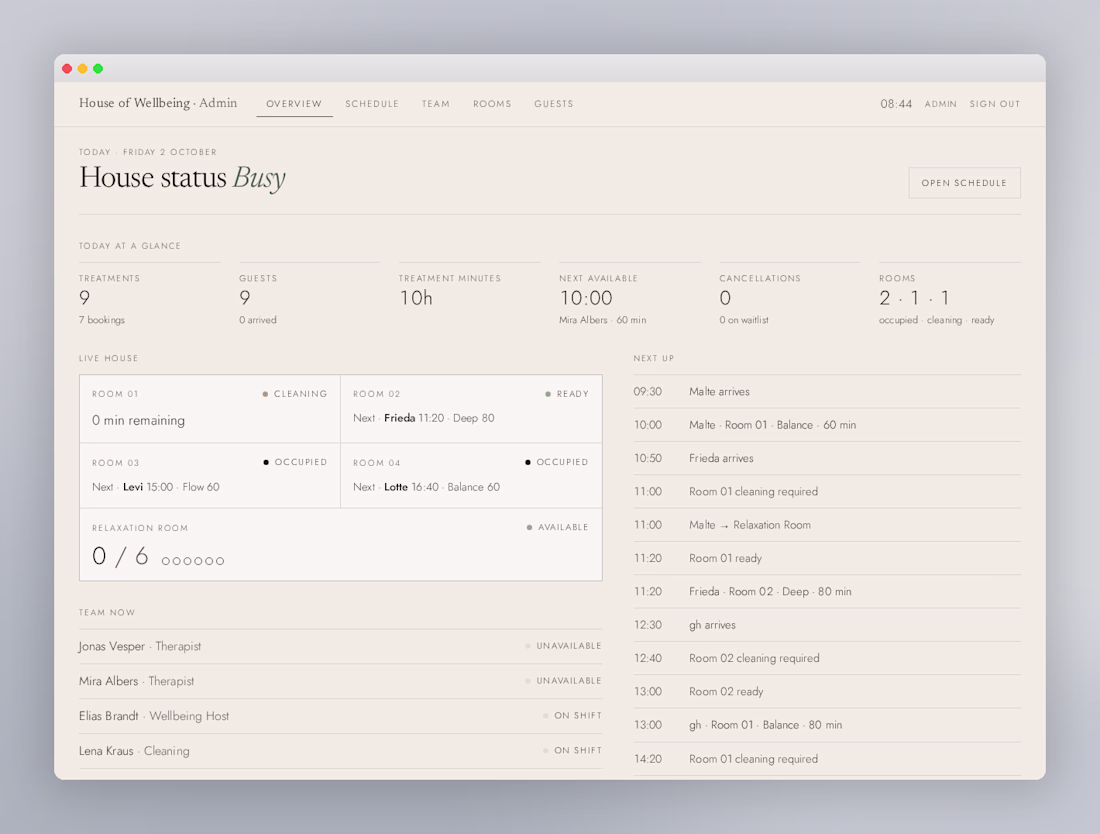Click the gh Room 01 Balance 80 min entry

tap(827, 725)
